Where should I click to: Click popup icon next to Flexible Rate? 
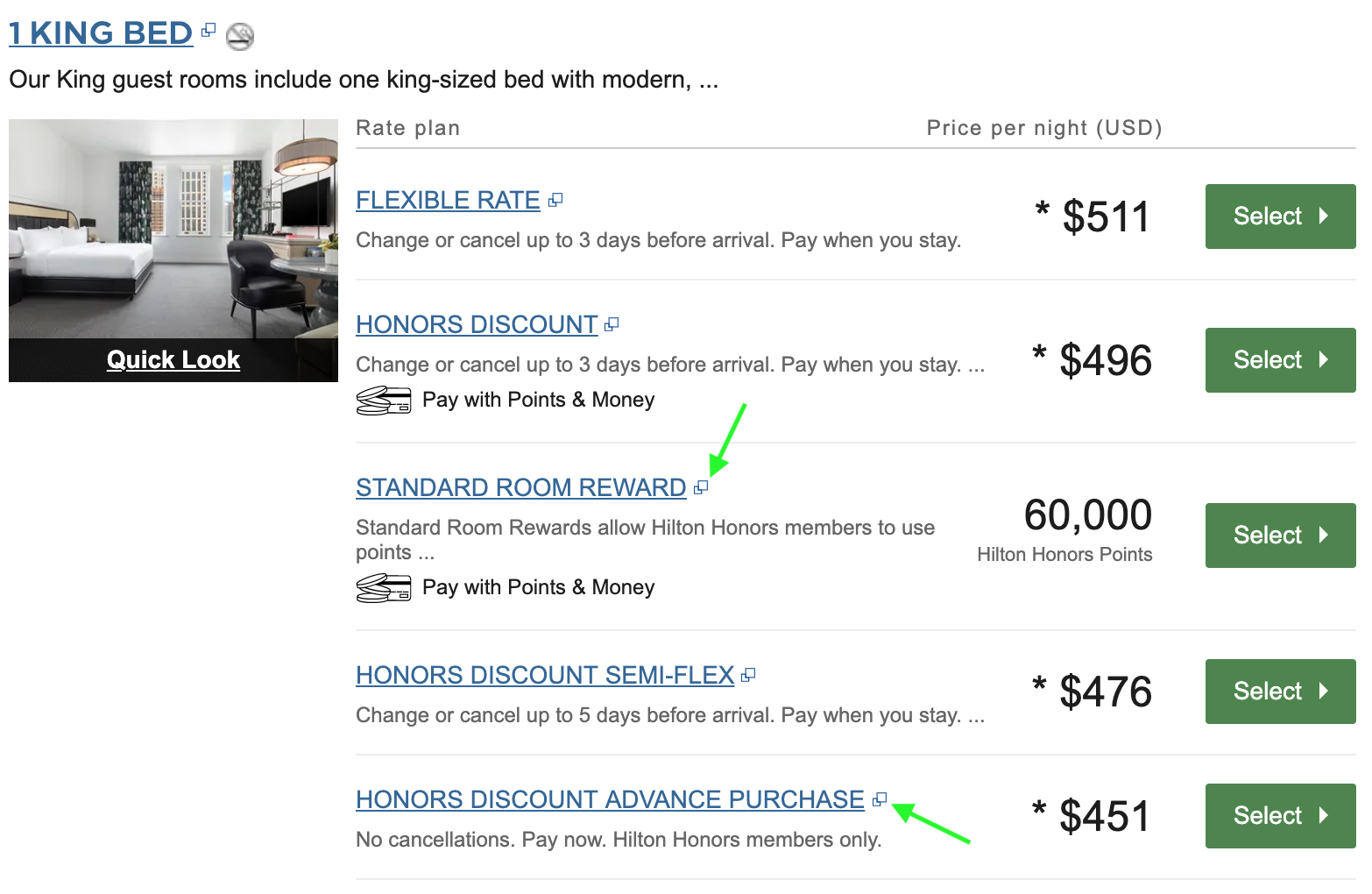point(555,201)
